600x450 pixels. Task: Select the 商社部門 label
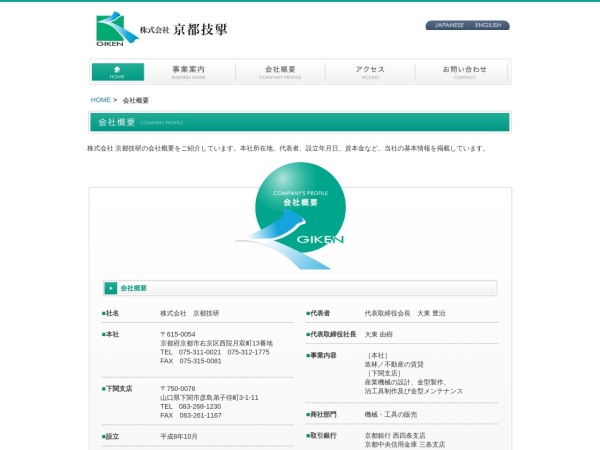321,414
